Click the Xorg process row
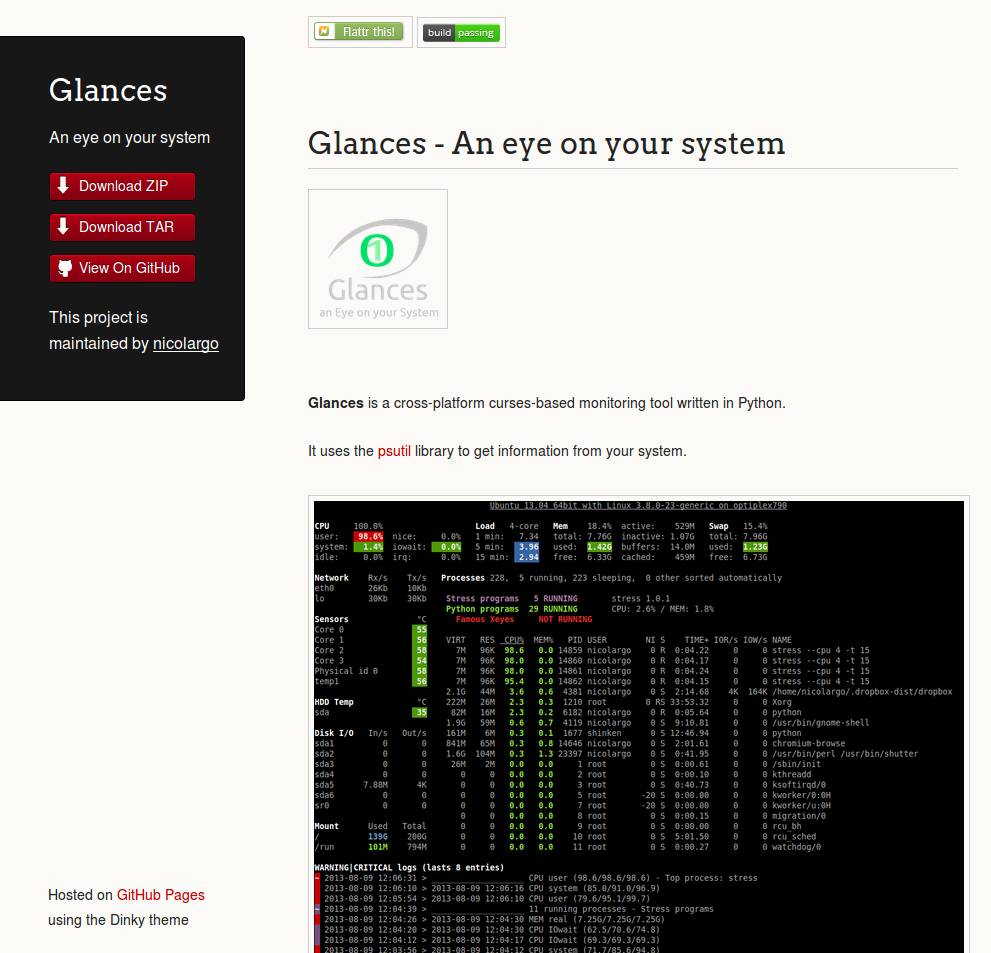The width and height of the screenshot is (991, 953). 619,702
